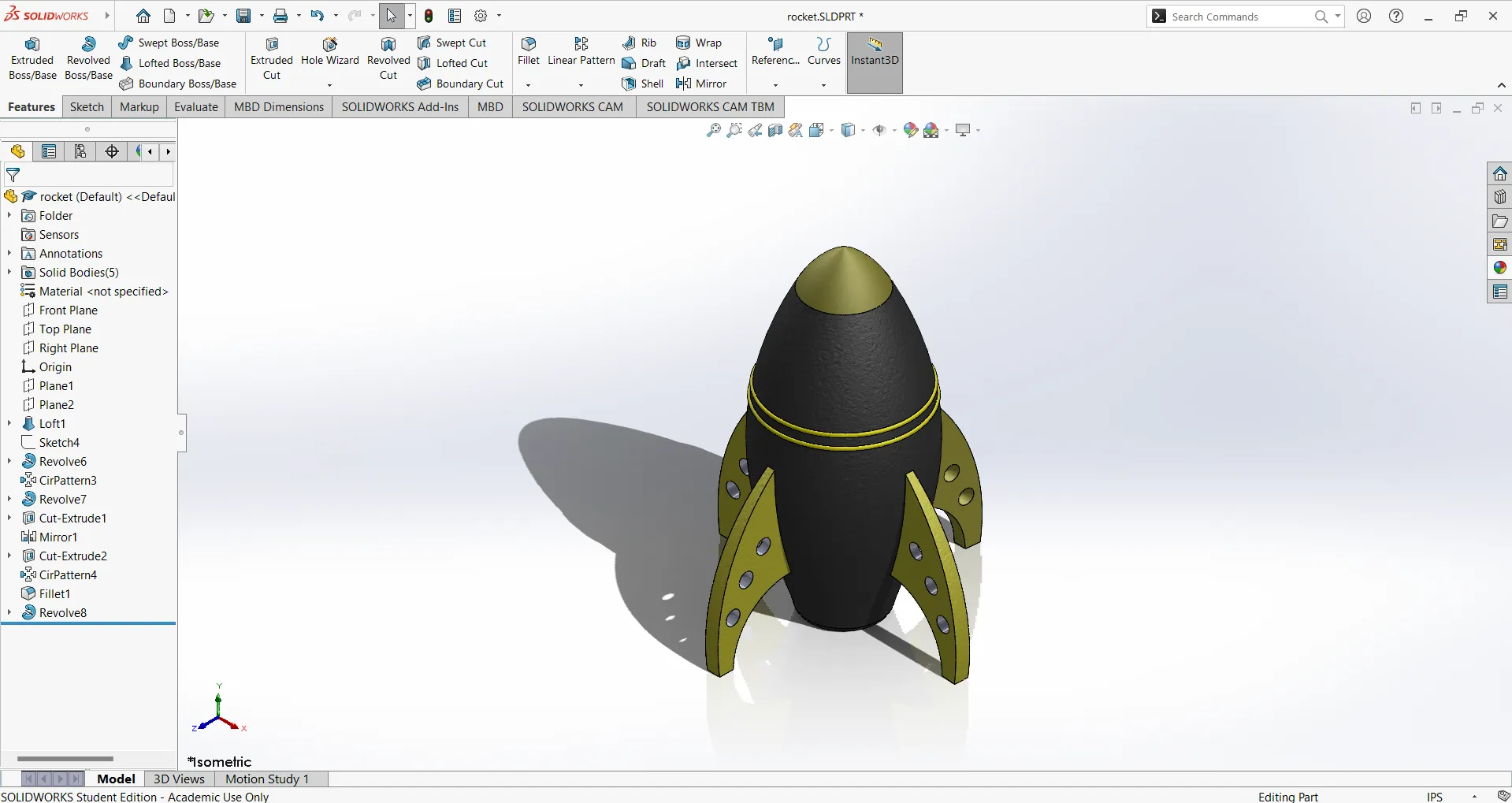This screenshot has height=803, width=1512.
Task: Switch to Motion Study 1 tab
Action: (x=267, y=779)
